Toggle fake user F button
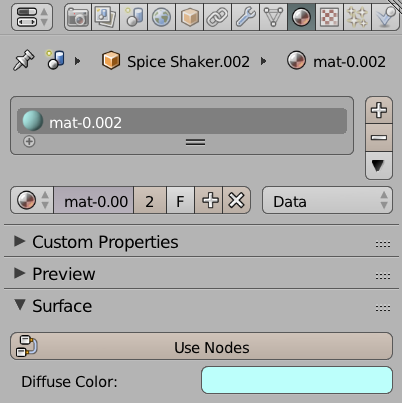The image size is (402, 403). click(180, 200)
